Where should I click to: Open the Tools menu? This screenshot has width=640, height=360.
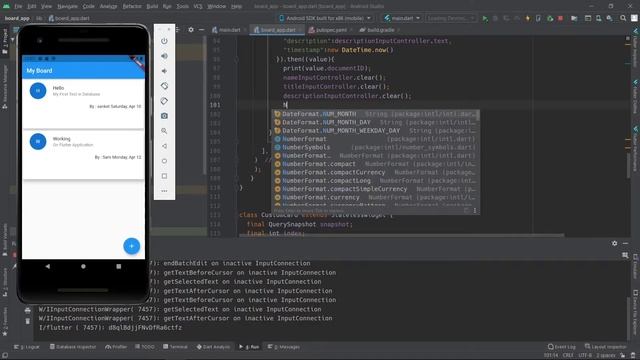coord(182,6)
